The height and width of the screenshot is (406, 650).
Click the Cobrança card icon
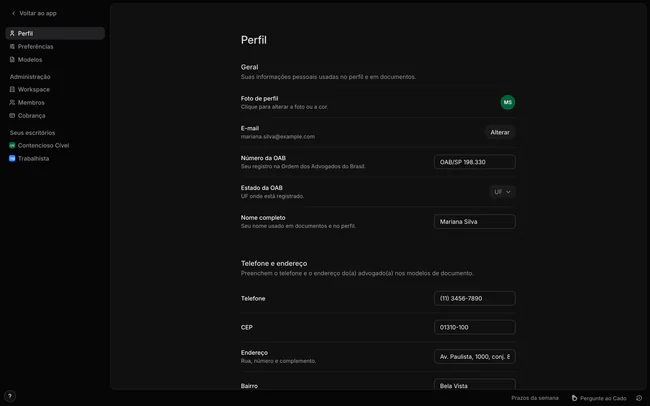pyautogui.click(x=12, y=115)
